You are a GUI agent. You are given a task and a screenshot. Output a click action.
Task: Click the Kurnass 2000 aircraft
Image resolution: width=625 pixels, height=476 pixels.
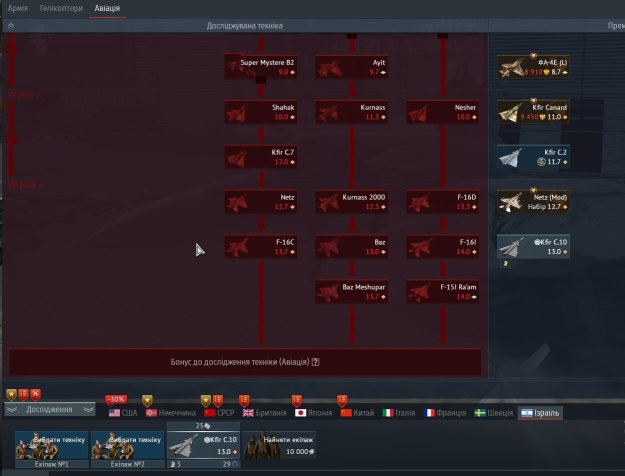coord(352,202)
